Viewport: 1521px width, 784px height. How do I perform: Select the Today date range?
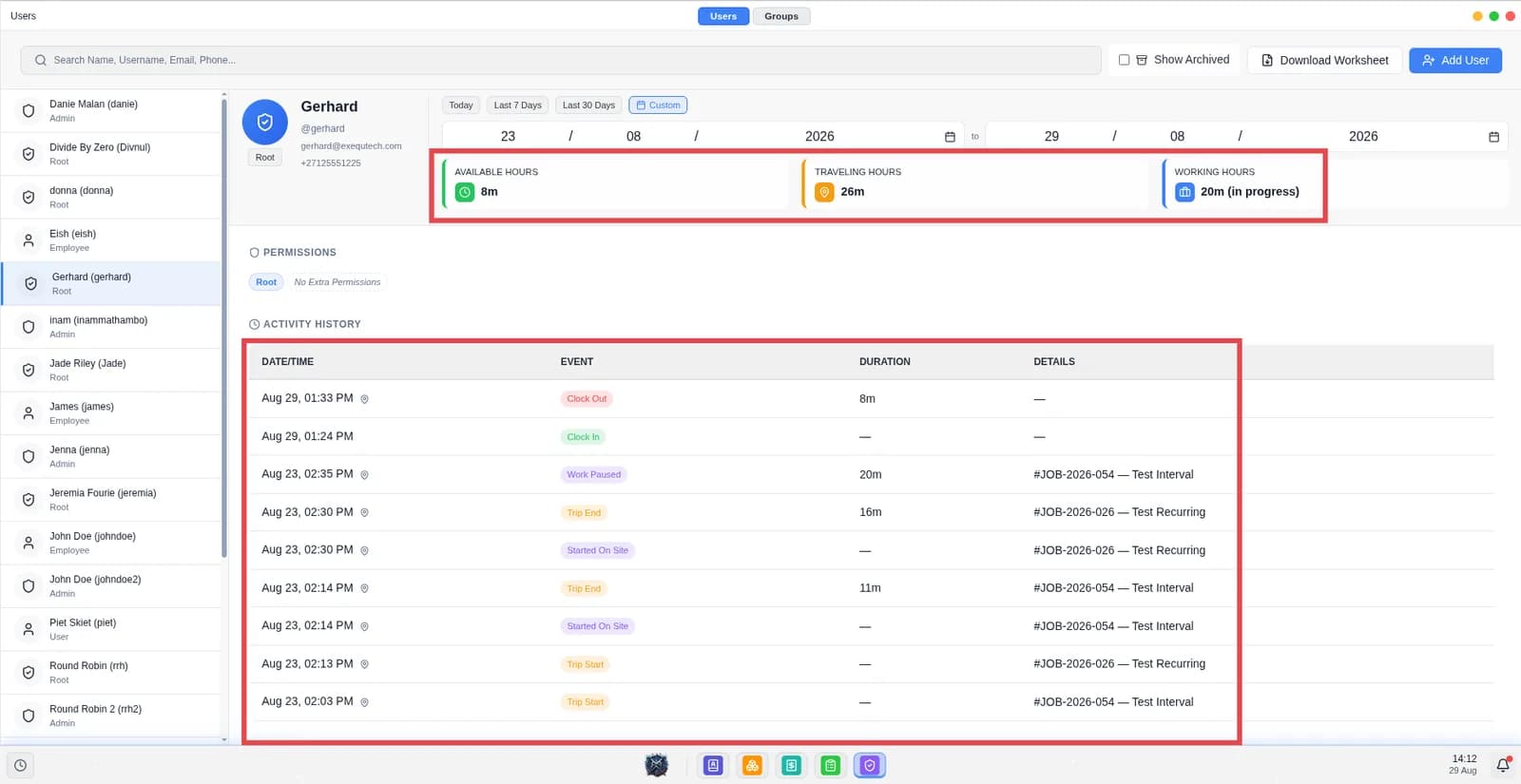coord(461,105)
